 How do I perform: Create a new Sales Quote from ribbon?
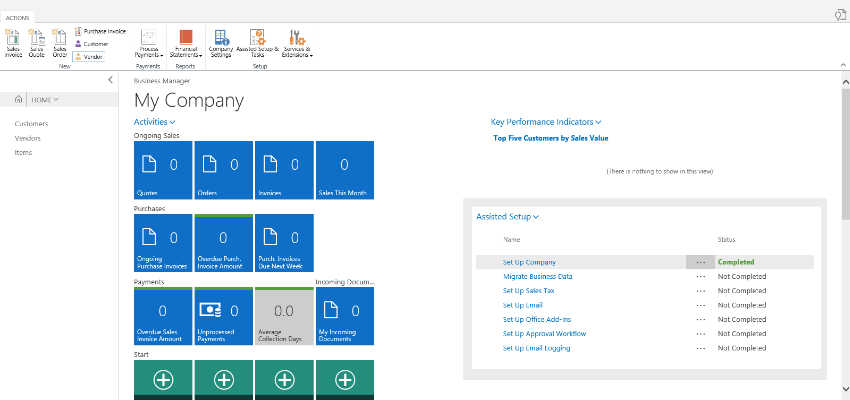(x=37, y=43)
